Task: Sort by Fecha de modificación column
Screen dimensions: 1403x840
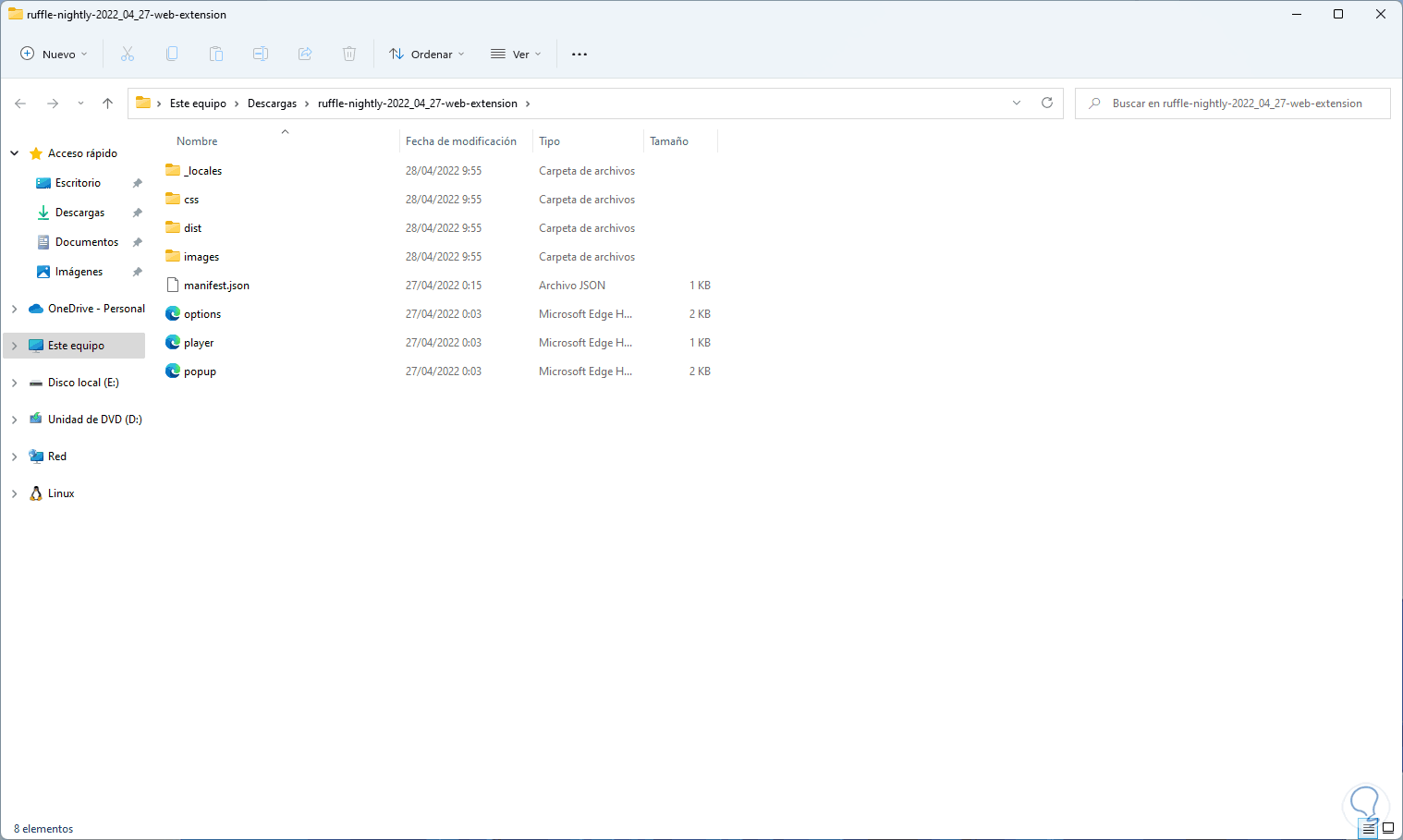Action: 461,141
